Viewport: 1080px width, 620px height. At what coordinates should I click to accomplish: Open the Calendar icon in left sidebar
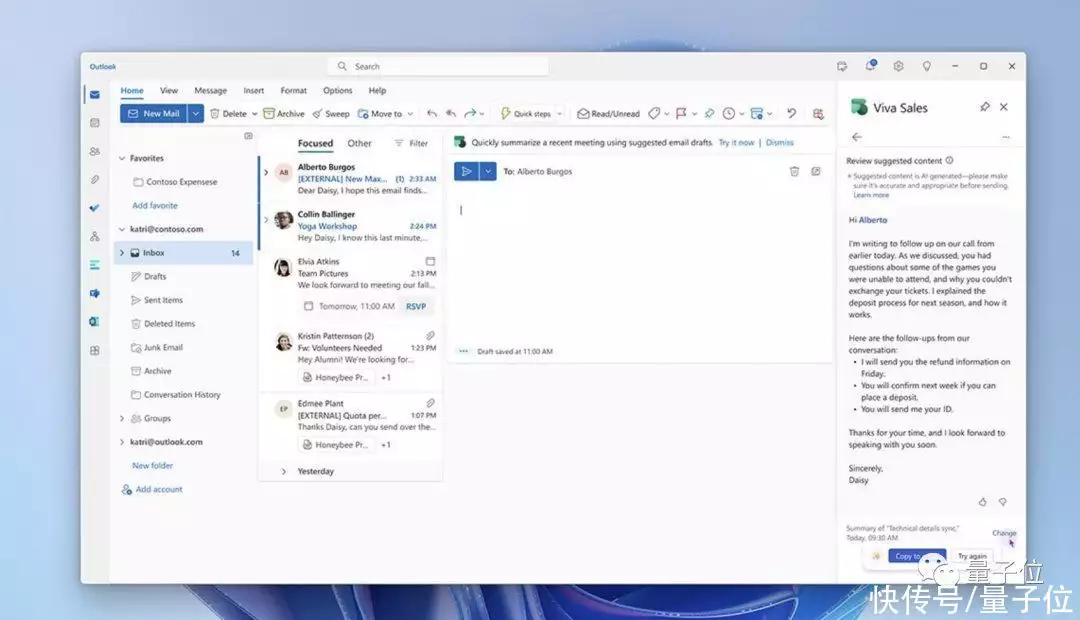(95, 123)
